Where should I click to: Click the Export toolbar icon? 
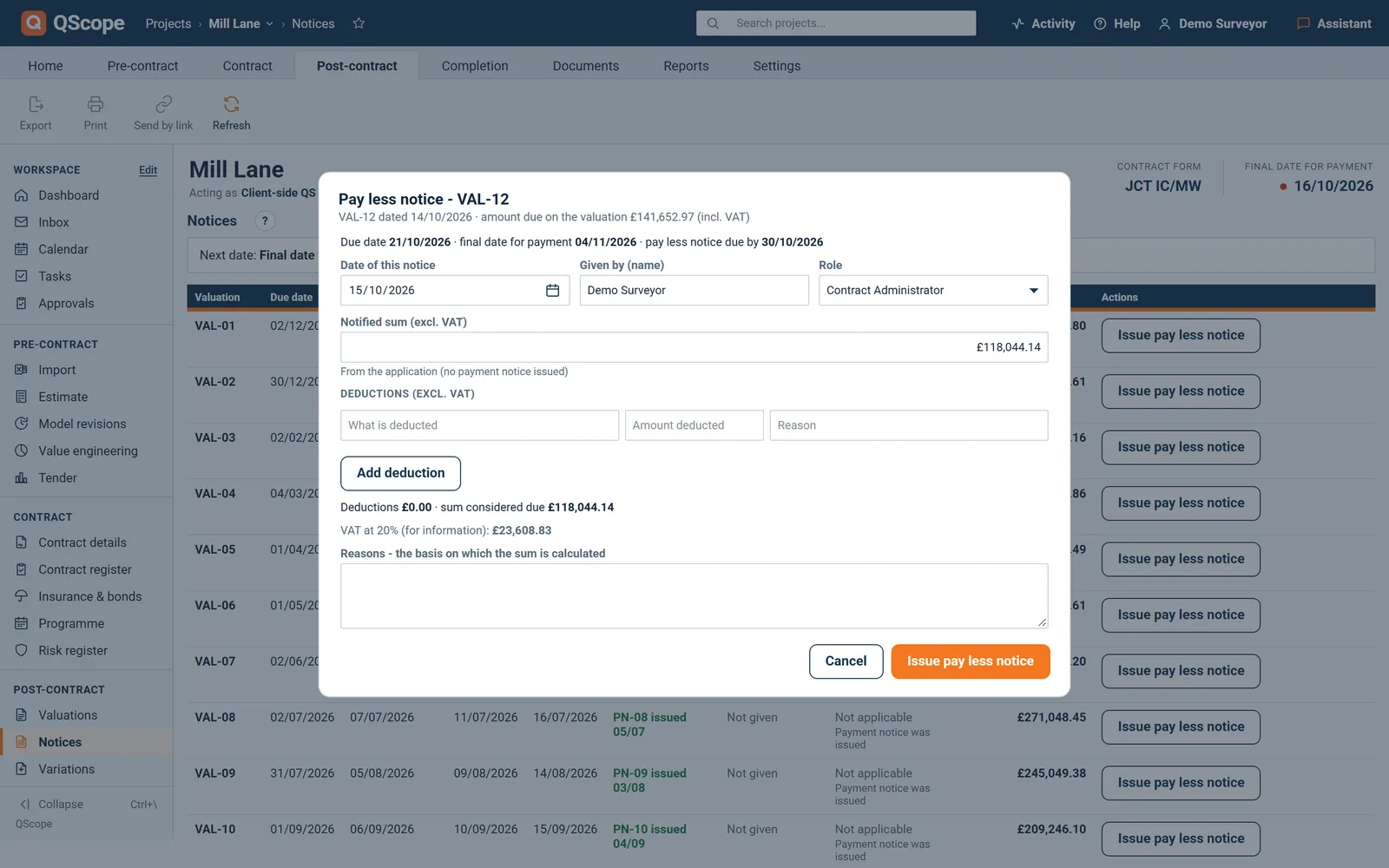tap(36, 113)
